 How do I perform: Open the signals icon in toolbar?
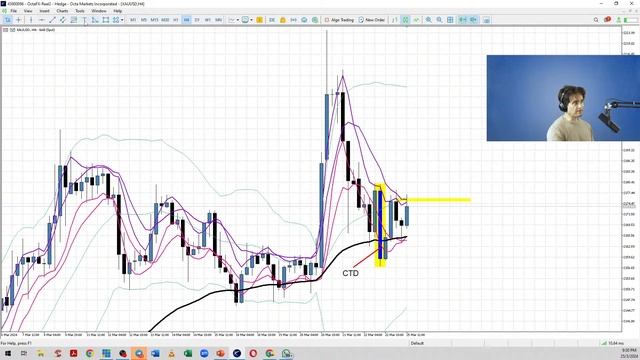pyautogui.click(x=293, y=20)
